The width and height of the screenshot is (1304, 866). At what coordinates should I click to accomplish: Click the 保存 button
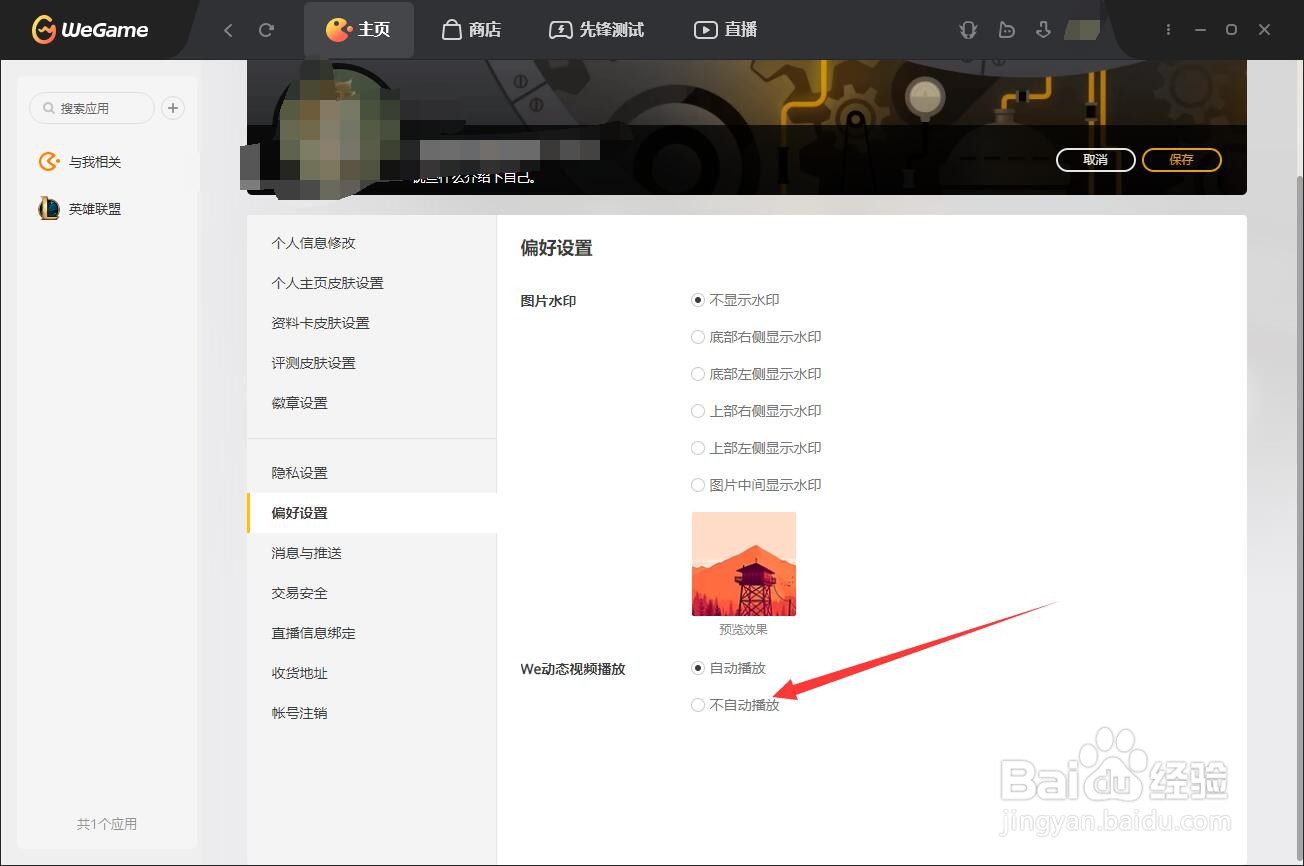[1181, 159]
